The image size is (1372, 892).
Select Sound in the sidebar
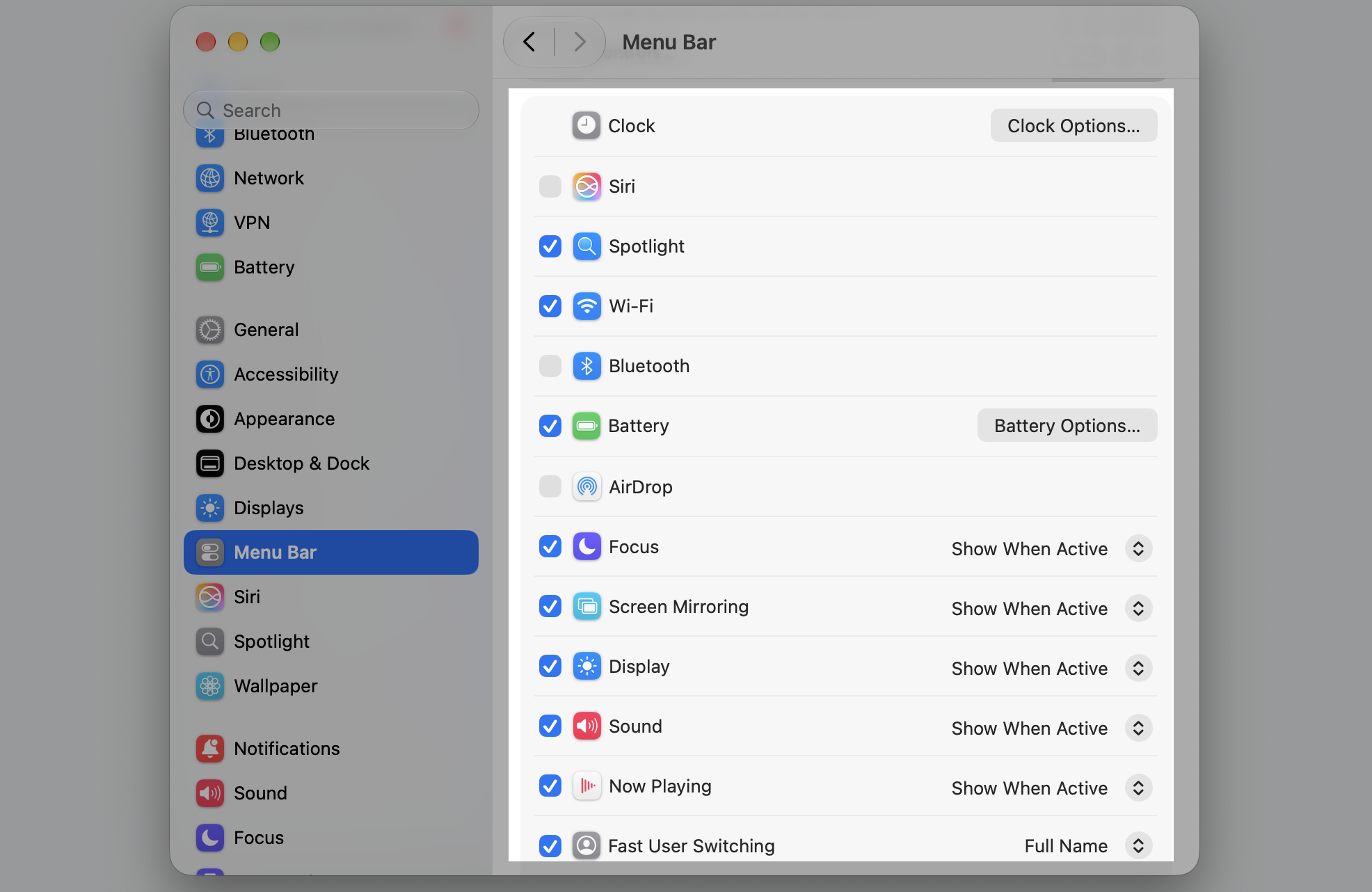331,793
